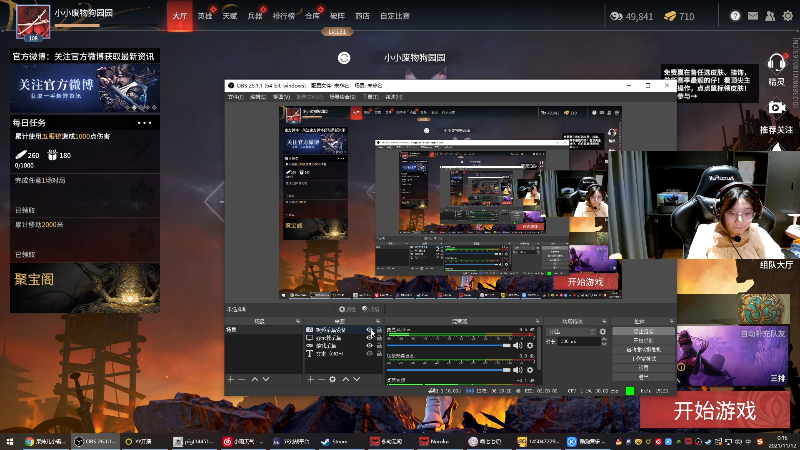Open the Treasure Pavilion banner
800x450 pixels.
point(85,288)
